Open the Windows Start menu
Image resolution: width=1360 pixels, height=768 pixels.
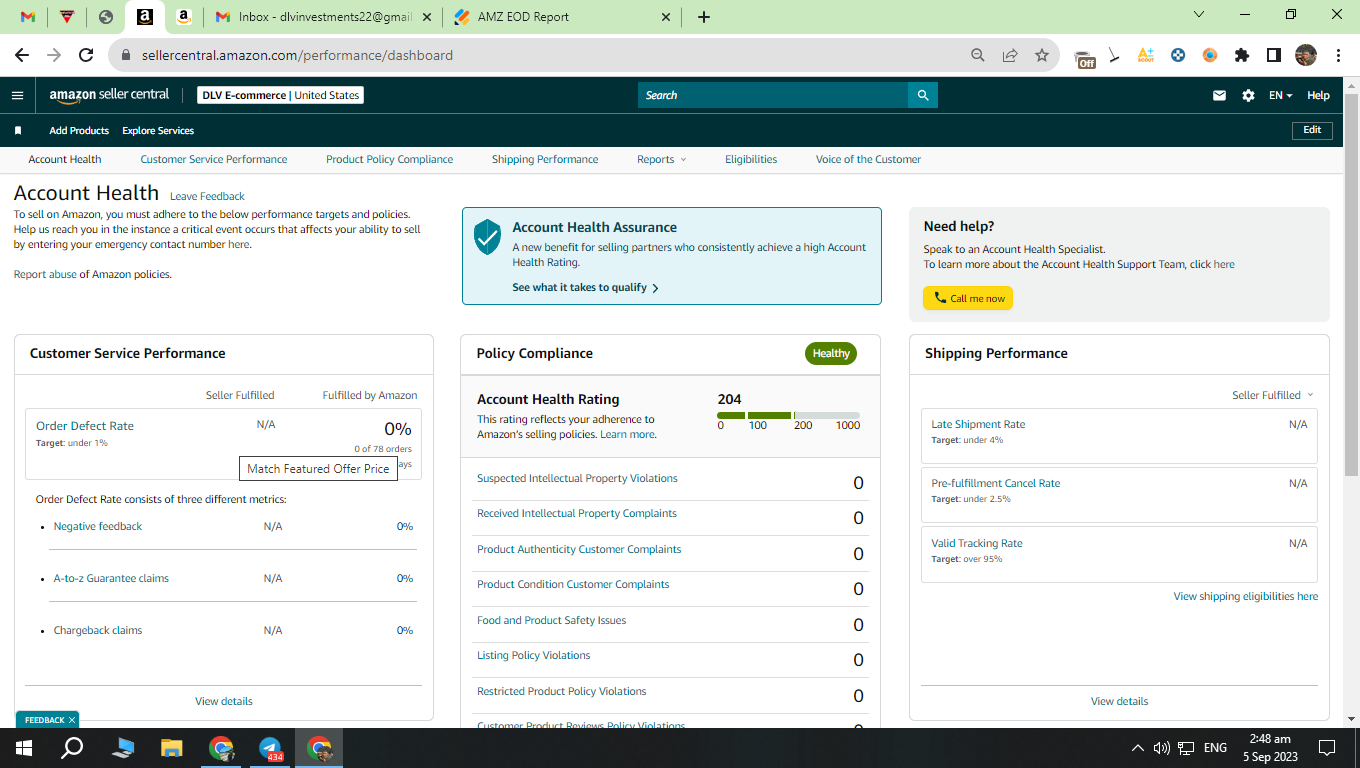click(24, 748)
